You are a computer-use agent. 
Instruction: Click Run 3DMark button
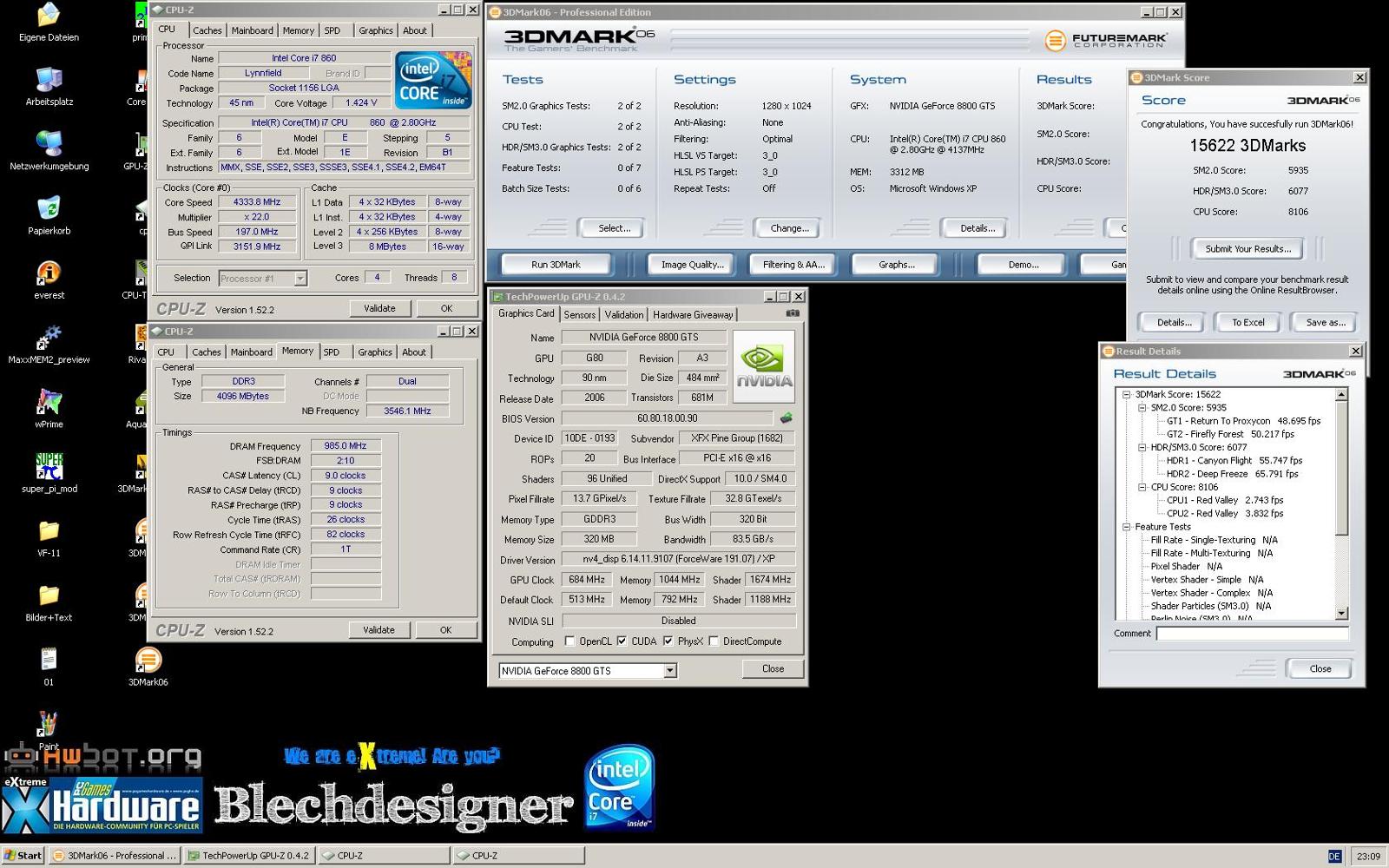click(556, 265)
